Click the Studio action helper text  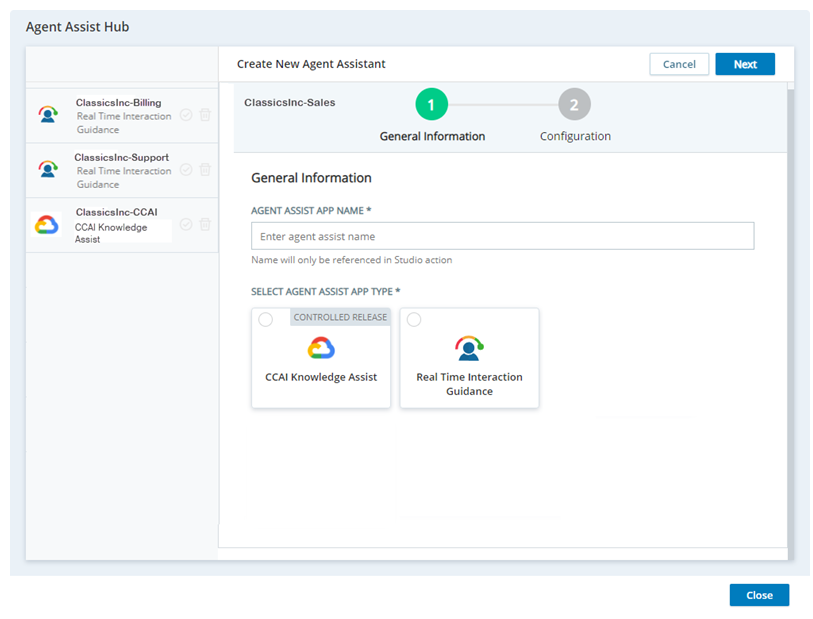pos(352,260)
